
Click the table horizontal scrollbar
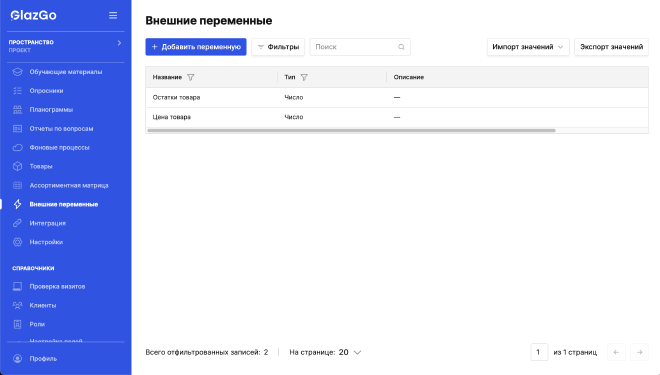(x=351, y=130)
